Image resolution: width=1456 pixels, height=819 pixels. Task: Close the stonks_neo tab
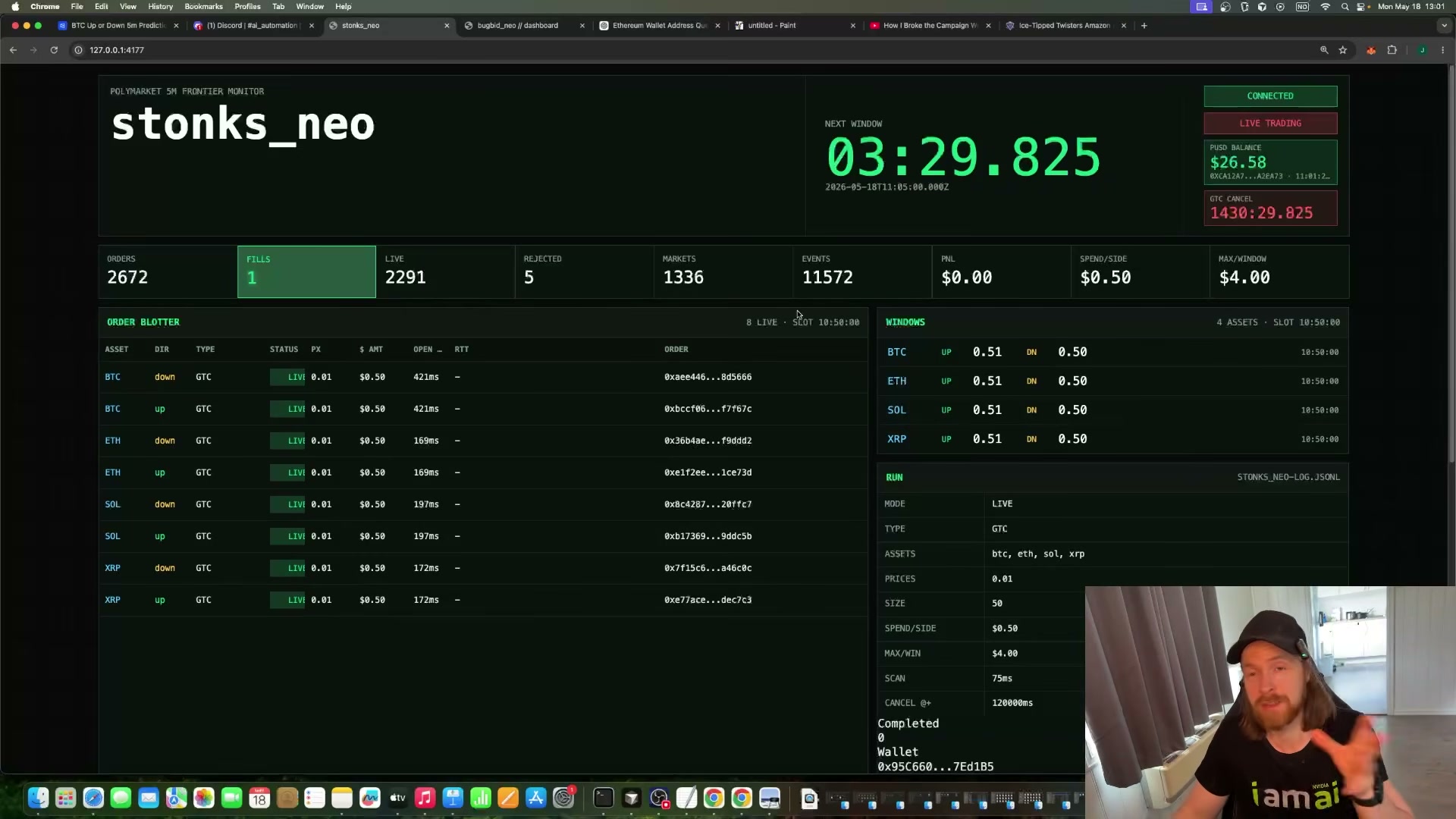point(447,26)
